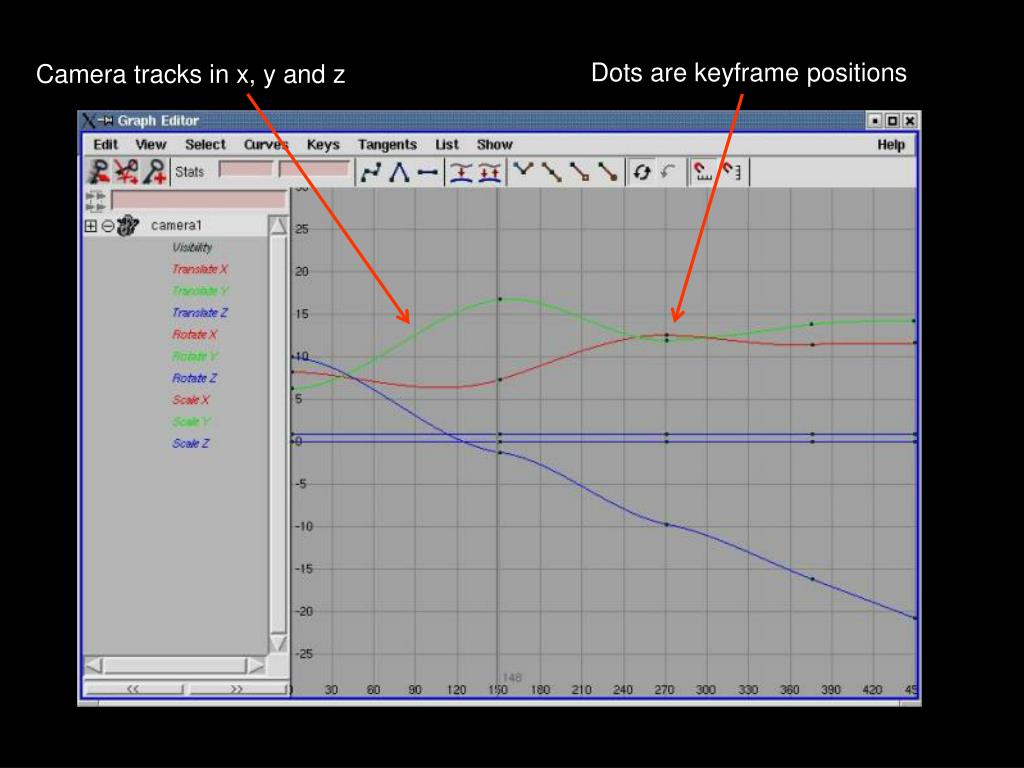Toggle time snap magnet icon
The height and width of the screenshot is (768, 1024).
point(702,172)
